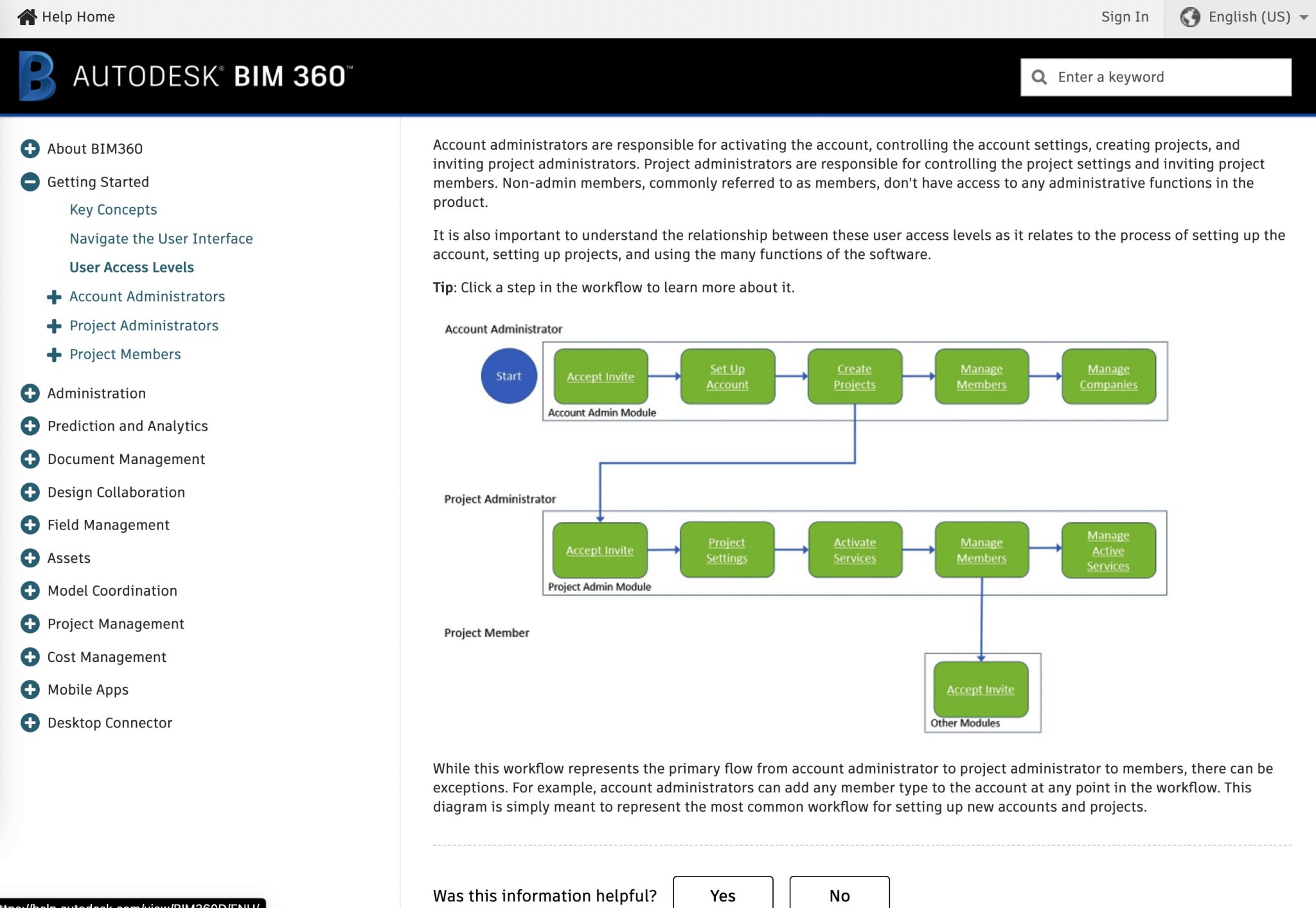Click Manage Companies workflow step
Screen dimensions: 1316x908
(x=1108, y=377)
